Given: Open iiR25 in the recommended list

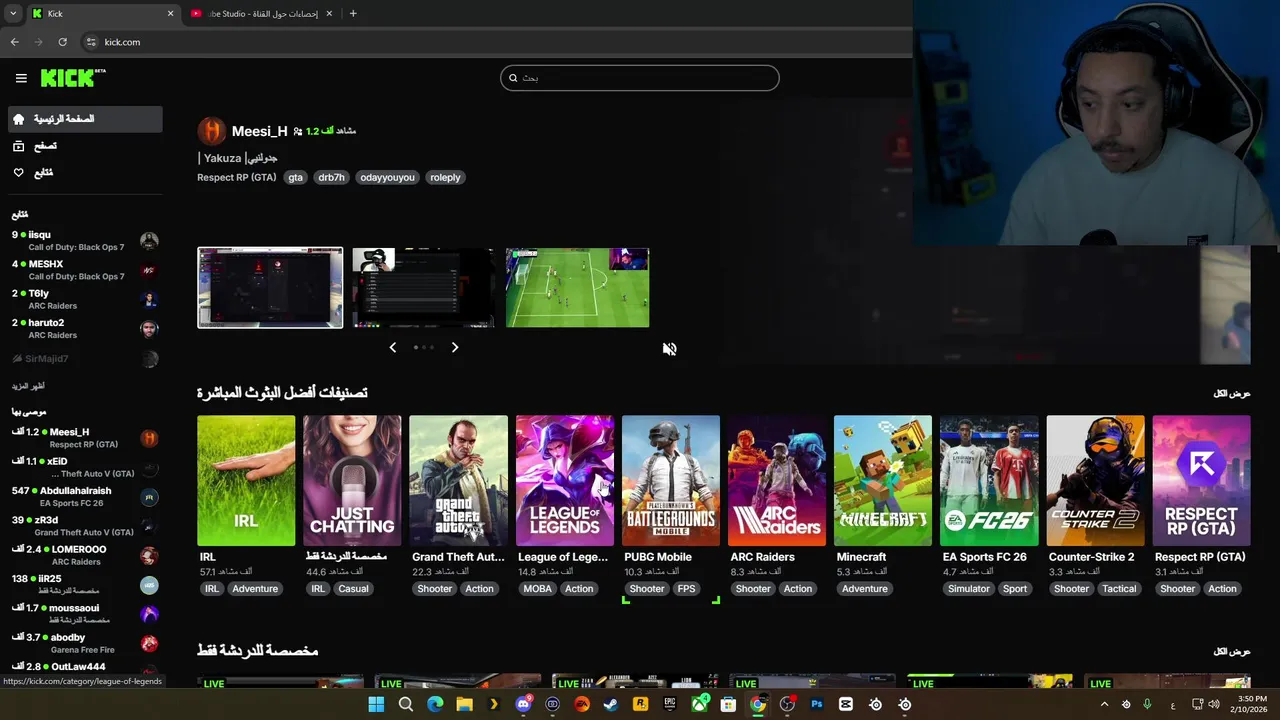Looking at the screenshot, I should [85, 585].
